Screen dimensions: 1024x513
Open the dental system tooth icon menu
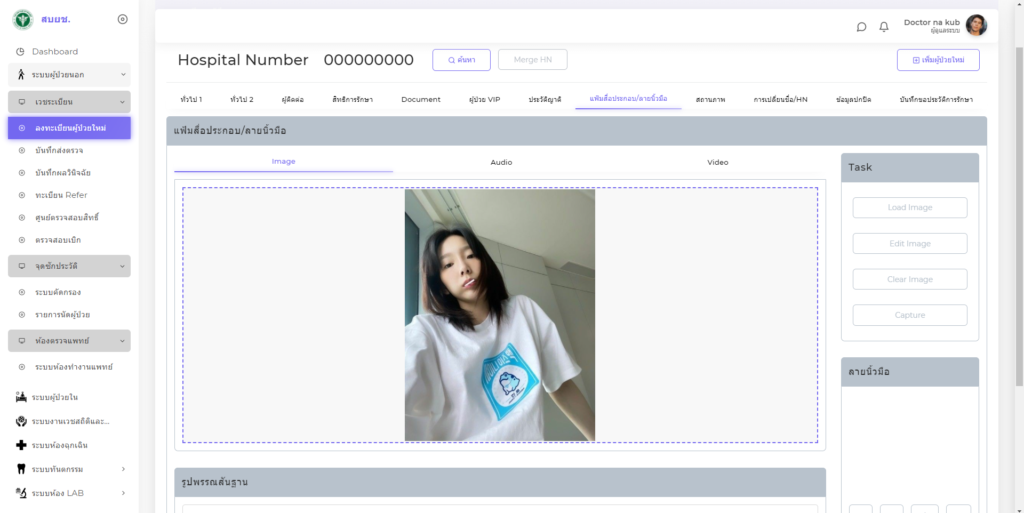tap(21, 469)
